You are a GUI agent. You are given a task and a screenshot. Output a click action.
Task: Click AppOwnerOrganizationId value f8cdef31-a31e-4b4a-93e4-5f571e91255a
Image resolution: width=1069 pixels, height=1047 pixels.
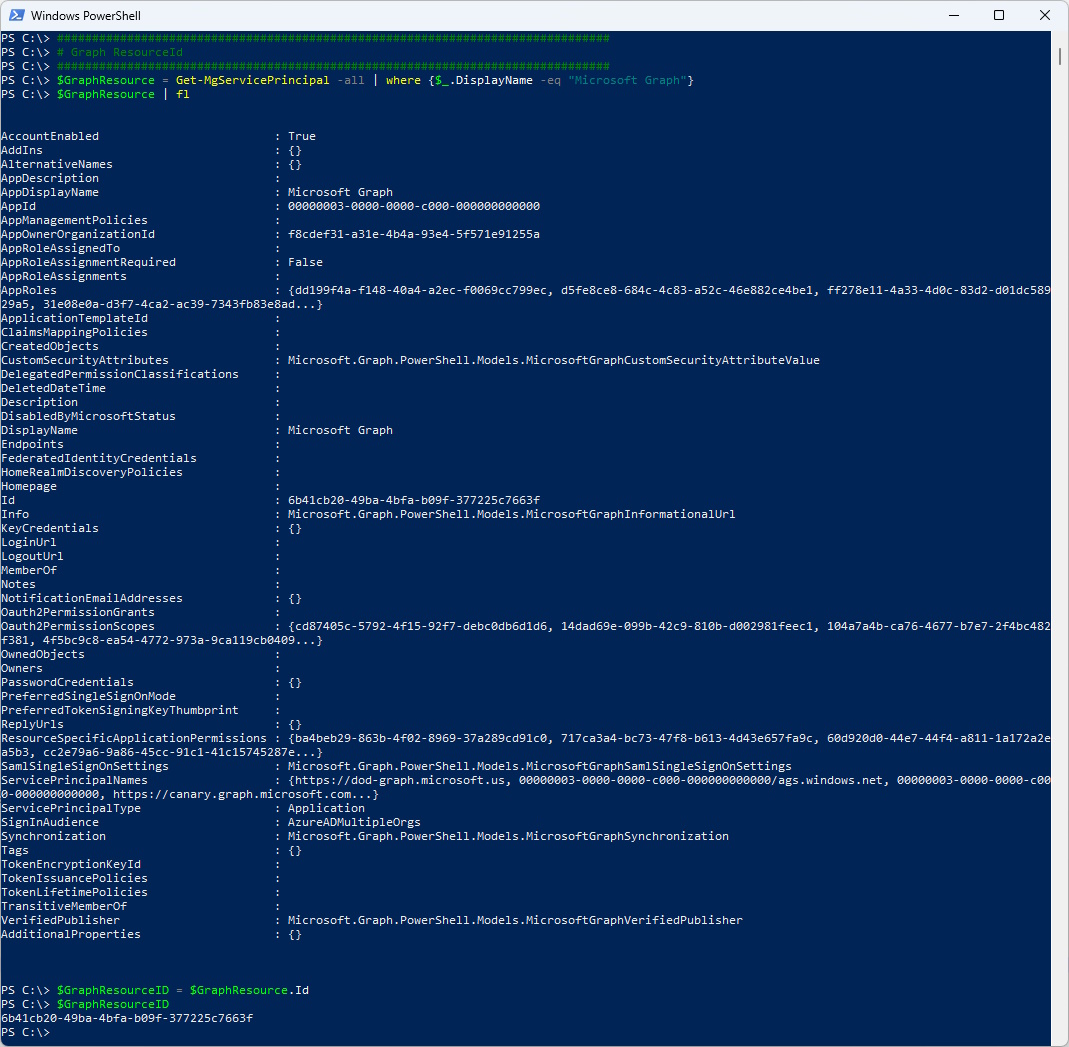coord(414,234)
